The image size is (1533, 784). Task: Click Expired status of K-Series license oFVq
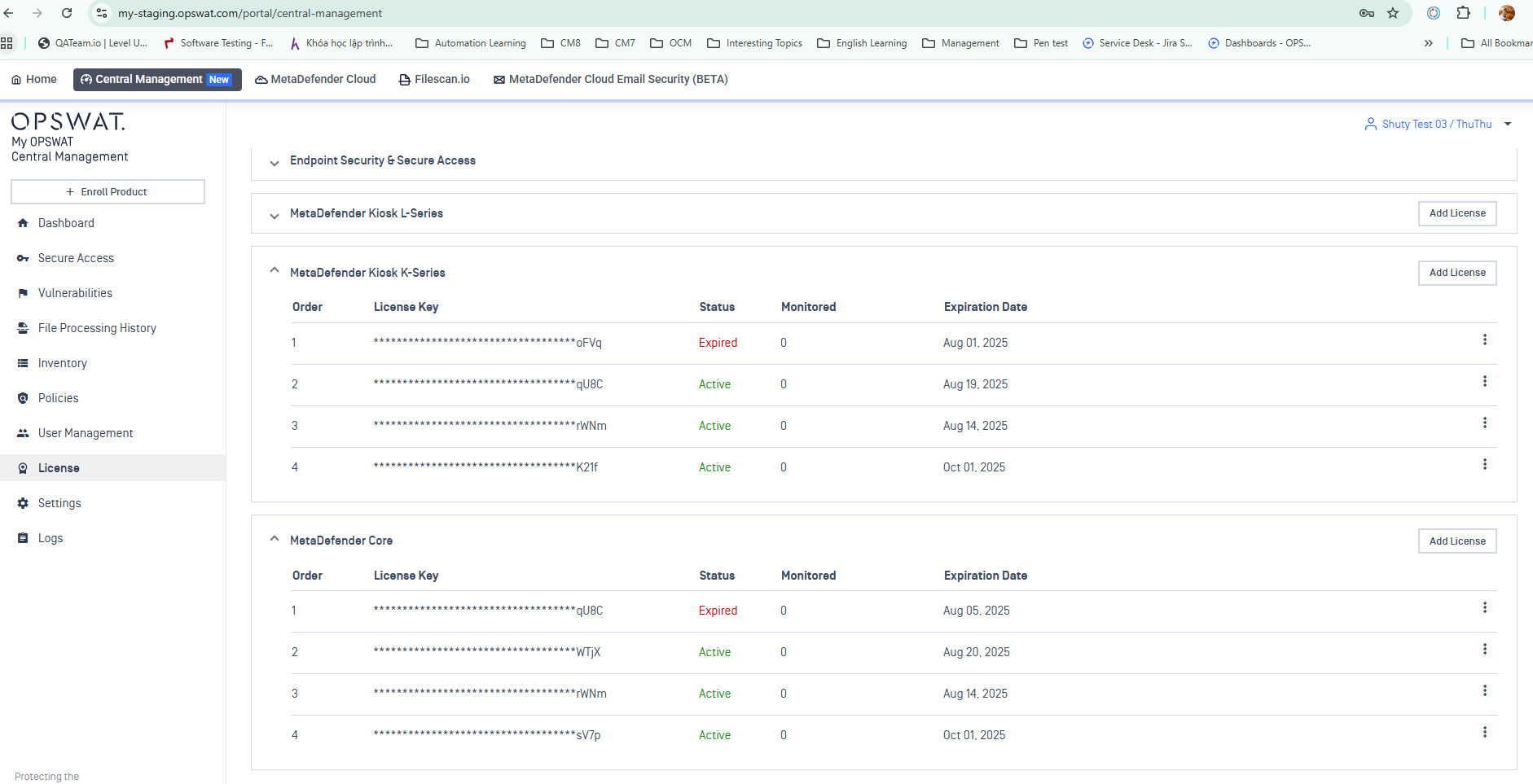click(718, 343)
